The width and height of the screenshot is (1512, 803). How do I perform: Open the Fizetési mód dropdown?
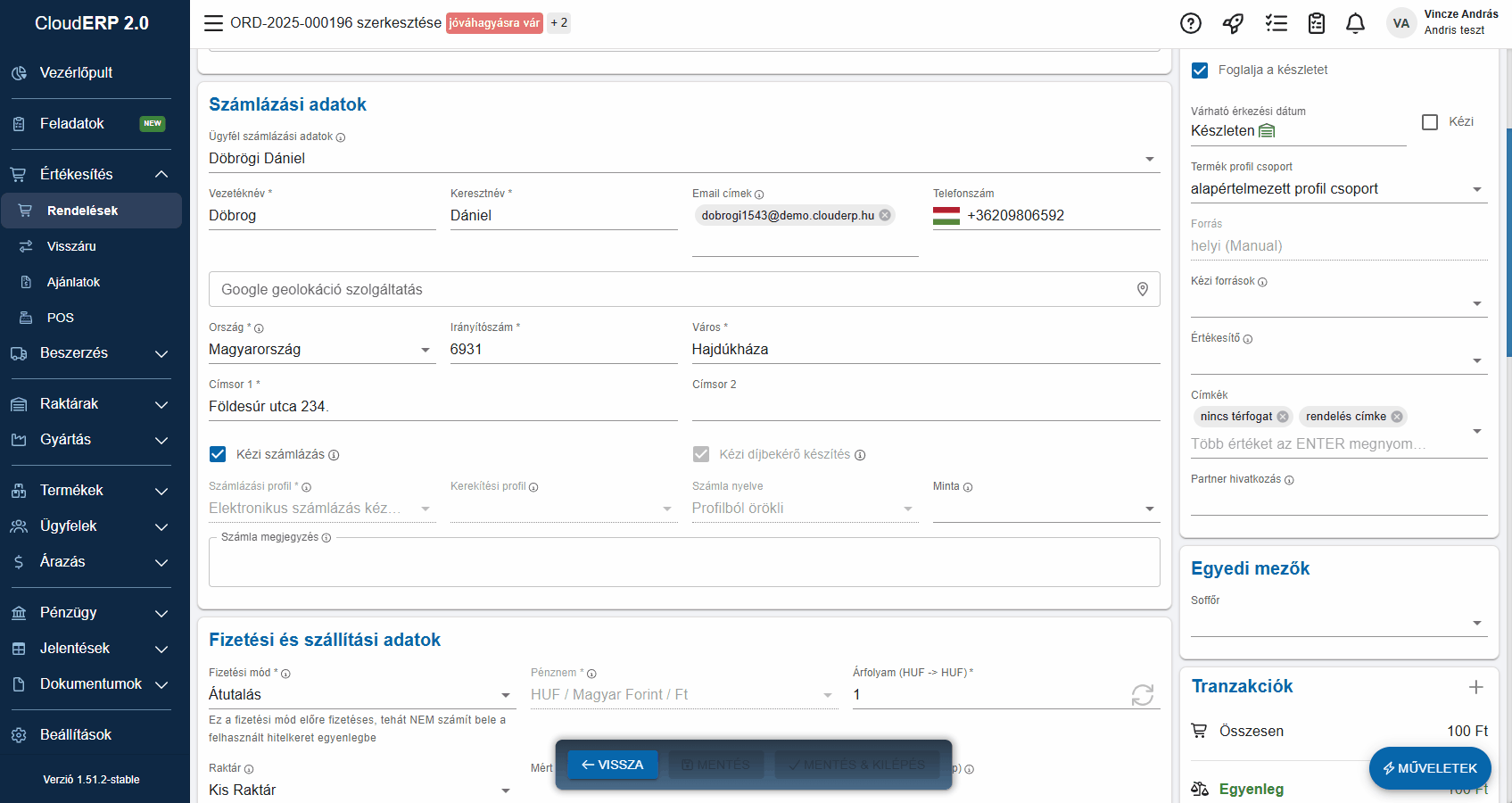[x=505, y=695]
